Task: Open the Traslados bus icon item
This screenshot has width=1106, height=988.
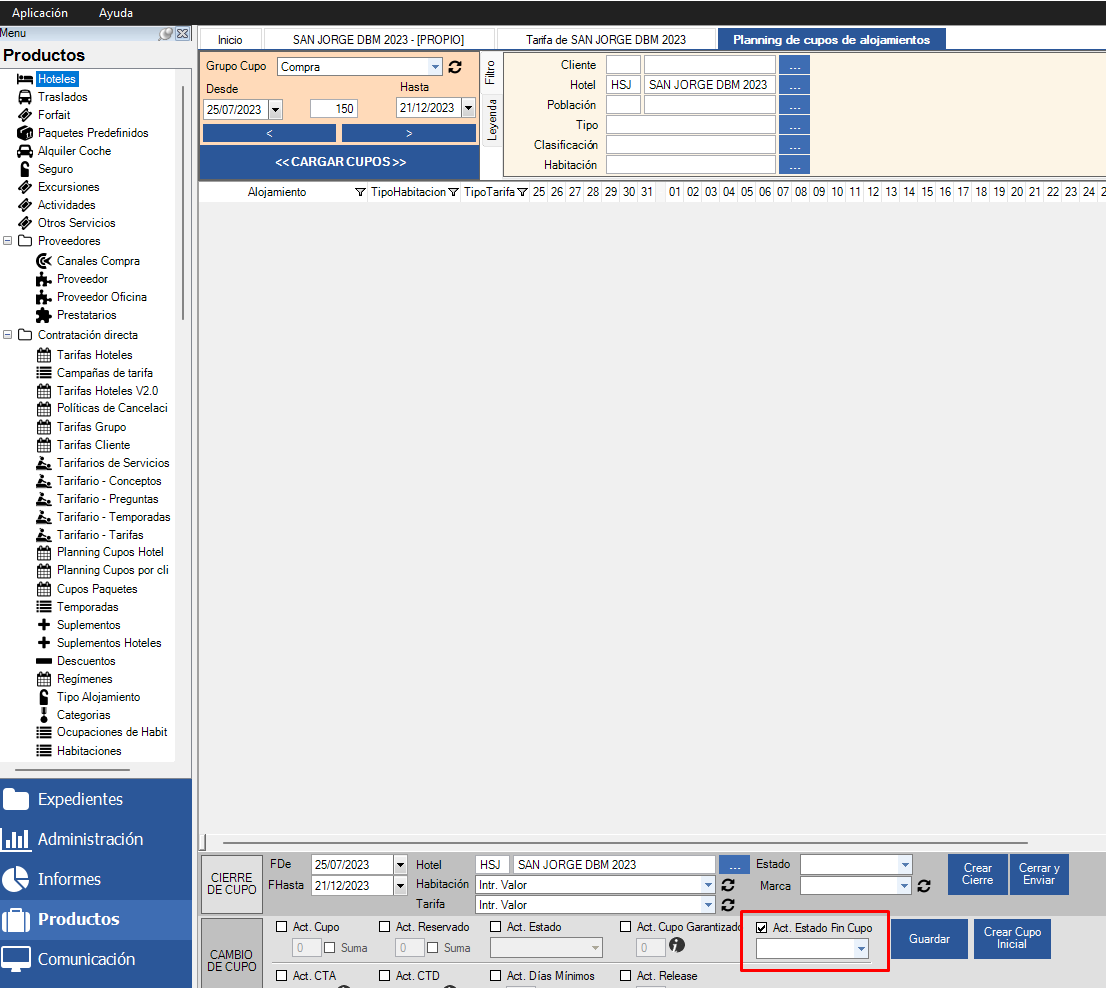Action: (x=25, y=97)
